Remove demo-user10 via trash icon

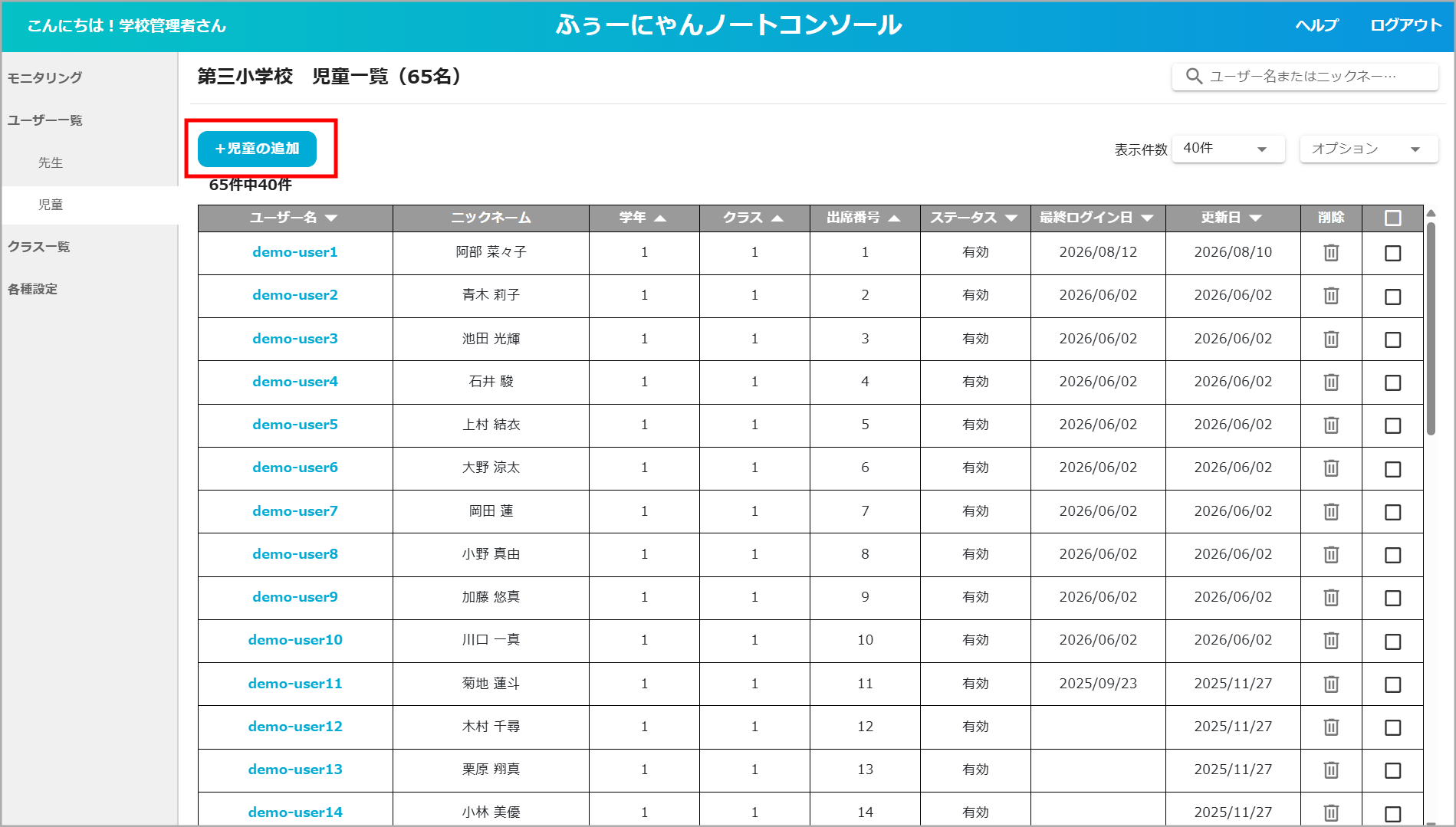point(1331,640)
